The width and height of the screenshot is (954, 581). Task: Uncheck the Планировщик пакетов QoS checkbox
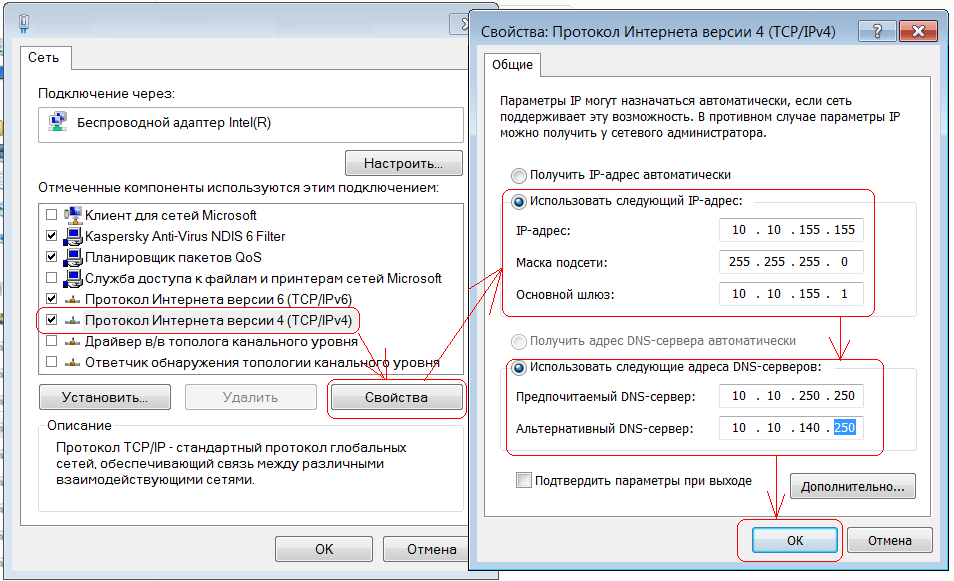click(x=52, y=257)
